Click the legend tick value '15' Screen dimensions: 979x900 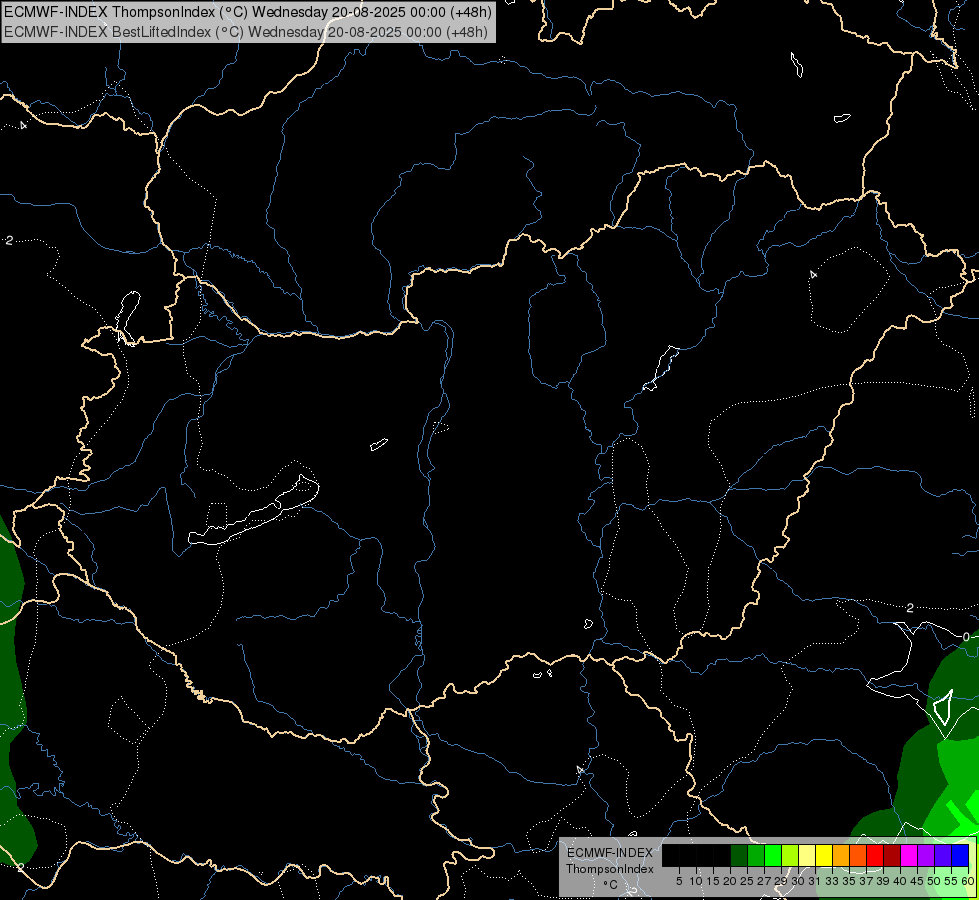coord(713,881)
